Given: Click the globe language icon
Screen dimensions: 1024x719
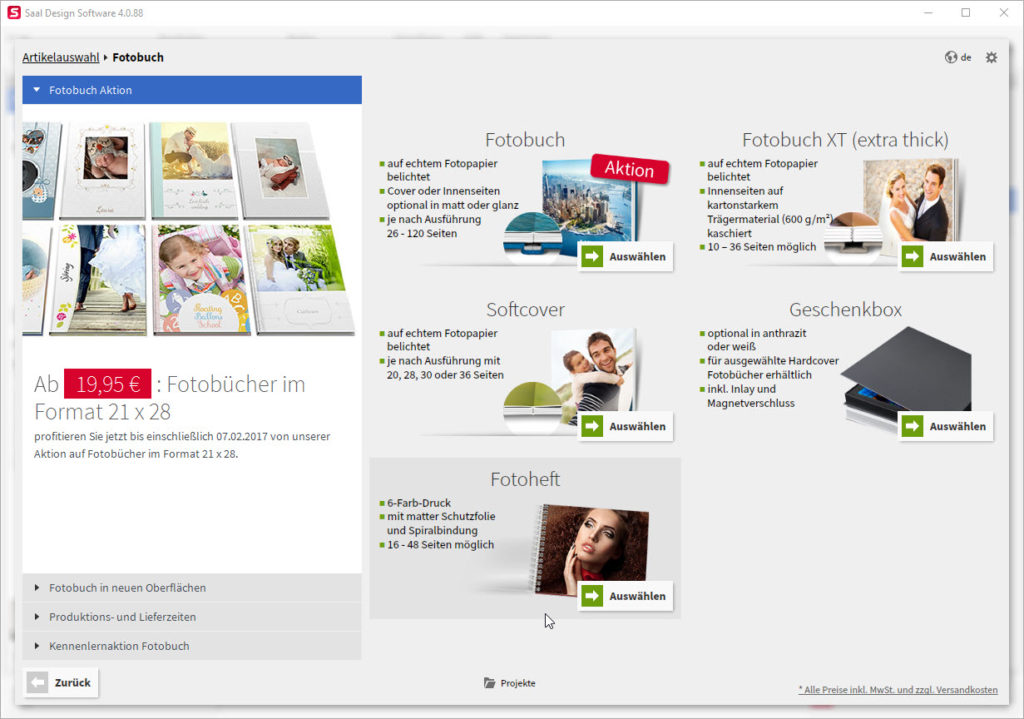Looking at the screenshot, I should click(951, 57).
